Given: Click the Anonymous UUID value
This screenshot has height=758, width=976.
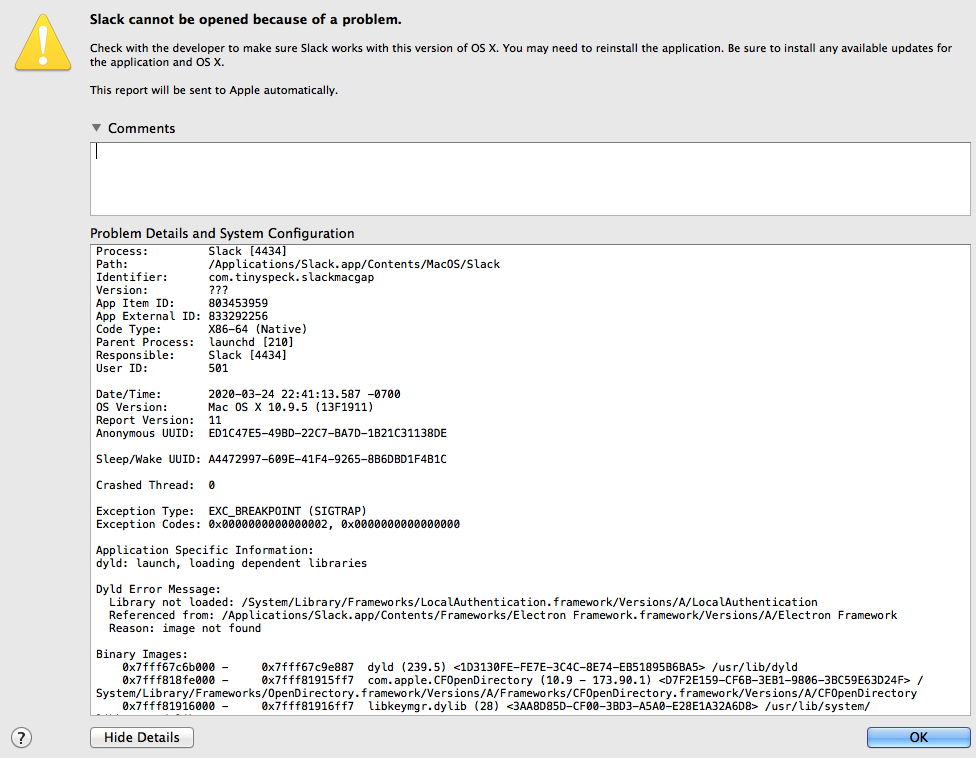Looking at the screenshot, I should click(x=327, y=433).
